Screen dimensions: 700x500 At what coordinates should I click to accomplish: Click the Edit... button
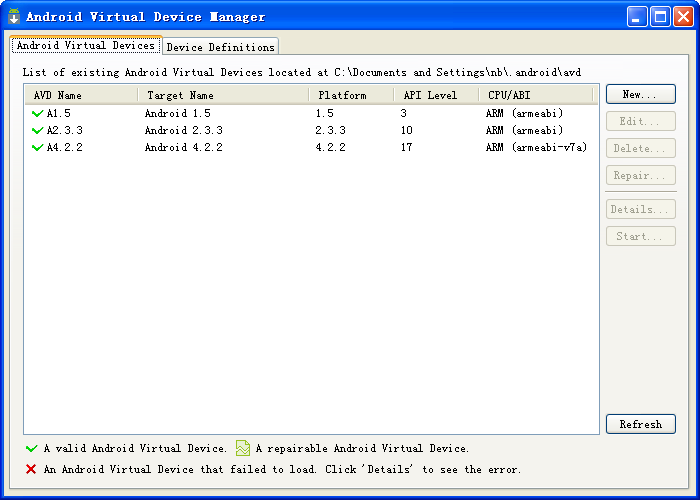point(641,121)
